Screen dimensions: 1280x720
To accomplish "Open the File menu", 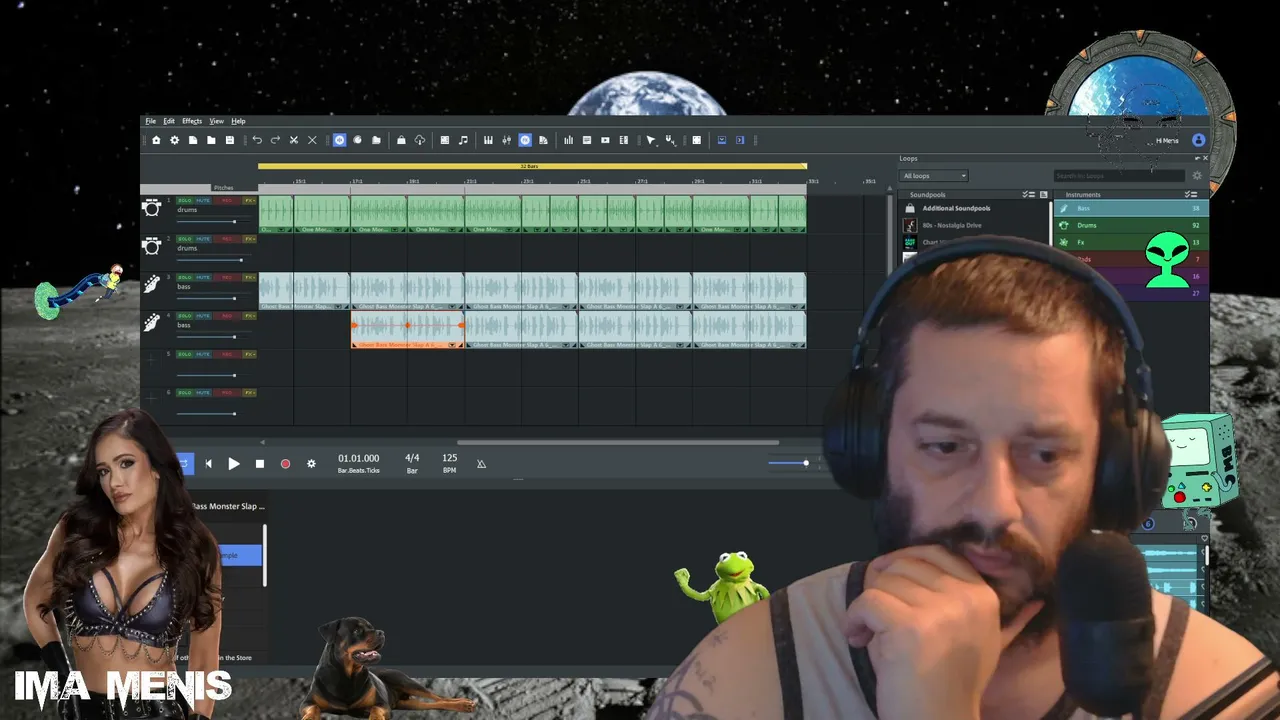I will coord(150,121).
